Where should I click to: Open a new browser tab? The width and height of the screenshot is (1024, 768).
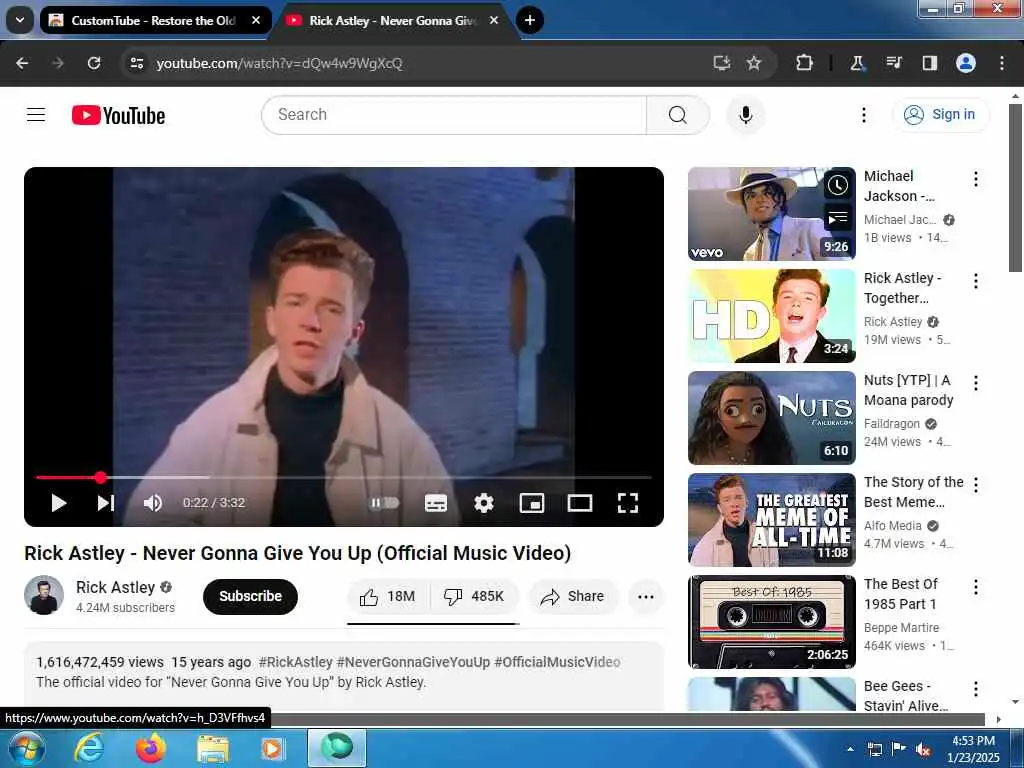click(530, 20)
